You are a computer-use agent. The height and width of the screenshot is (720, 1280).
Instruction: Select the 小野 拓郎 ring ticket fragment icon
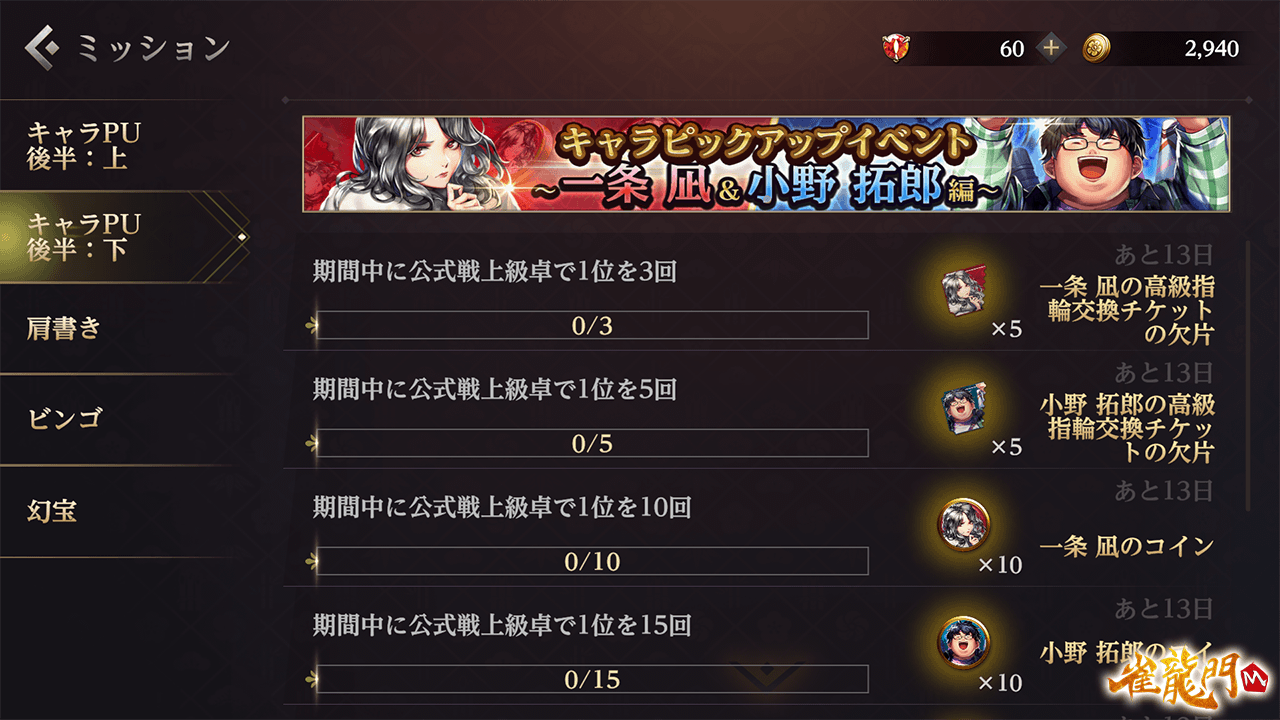965,409
